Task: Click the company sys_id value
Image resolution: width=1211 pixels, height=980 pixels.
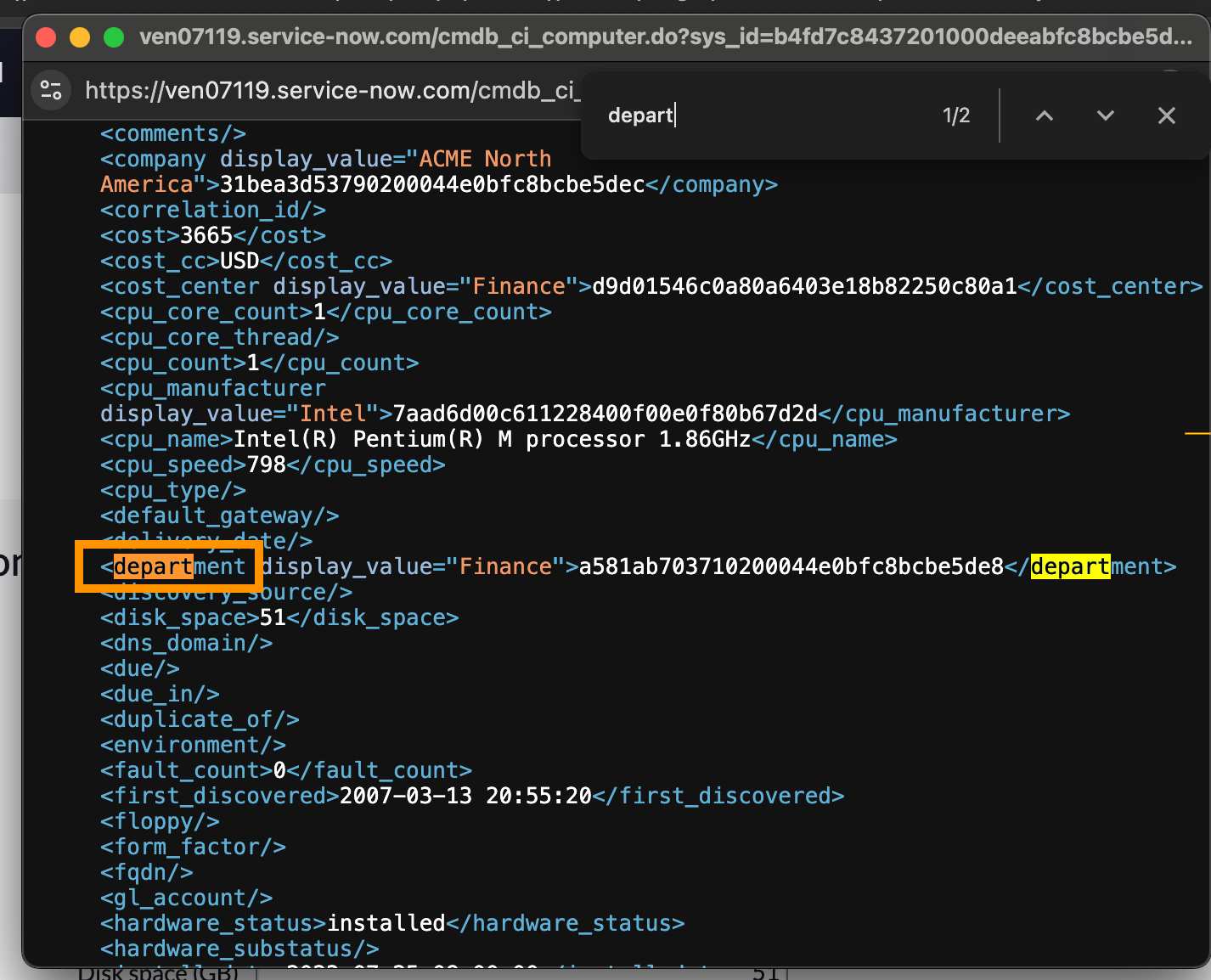Action: point(432,184)
